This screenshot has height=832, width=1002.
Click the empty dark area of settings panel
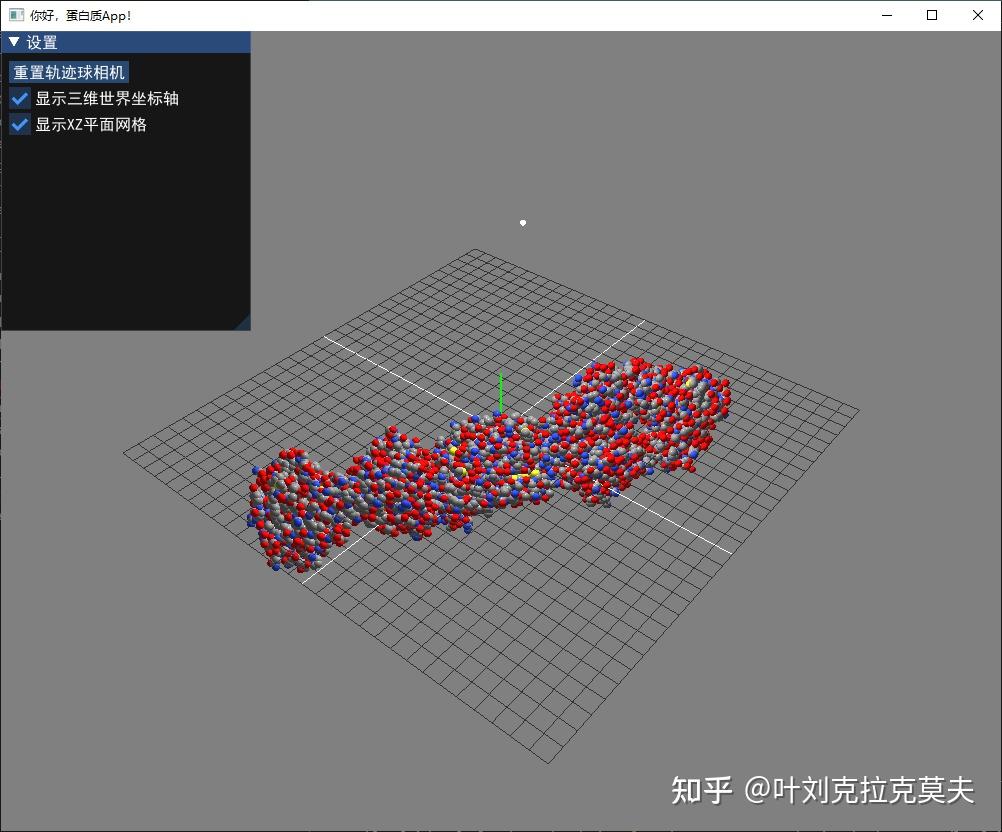(x=125, y=230)
